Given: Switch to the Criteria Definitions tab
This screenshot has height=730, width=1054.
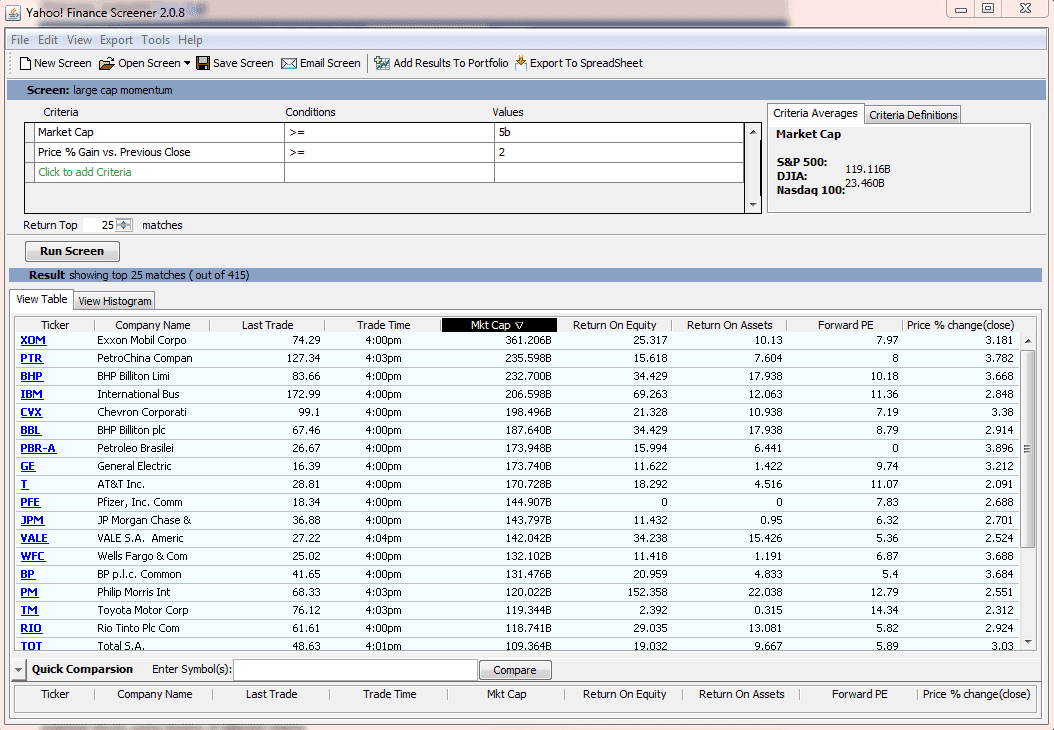Looking at the screenshot, I should pos(913,115).
